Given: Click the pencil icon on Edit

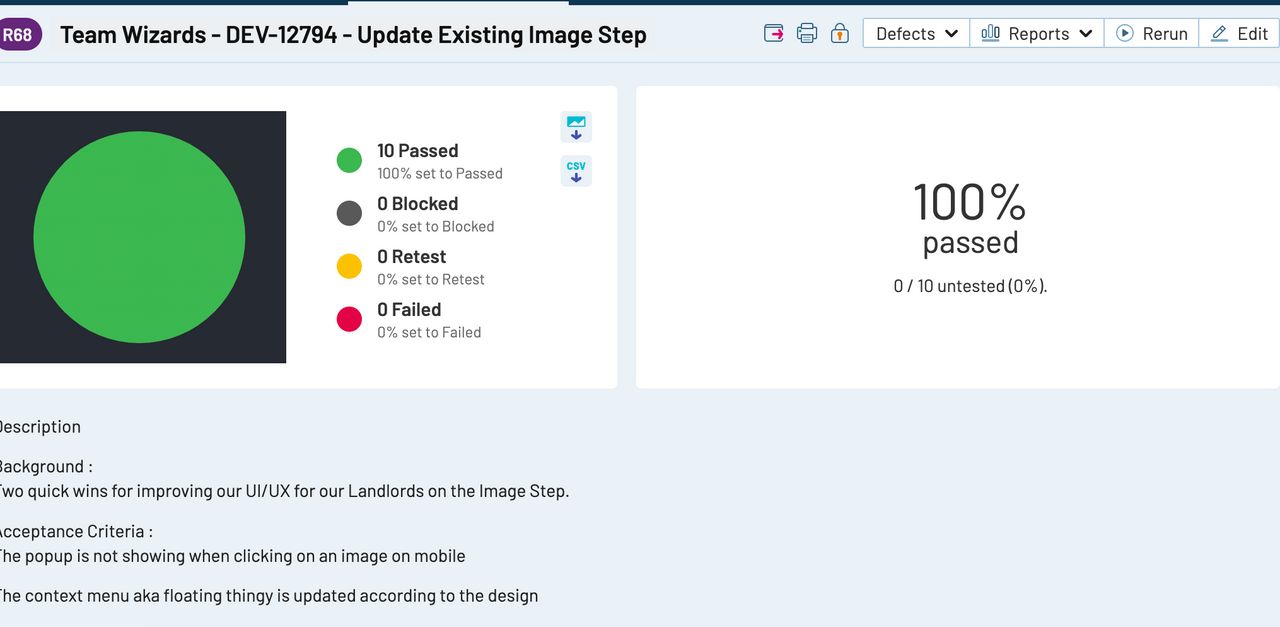Looking at the screenshot, I should pyautogui.click(x=1219, y=33).
